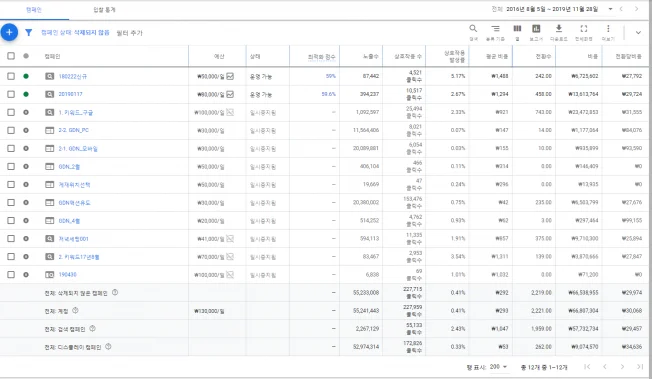This screenshot has width=652, height=379.
Task: Click cost value ₩13,613,764
Action: (x=583, y=94)
